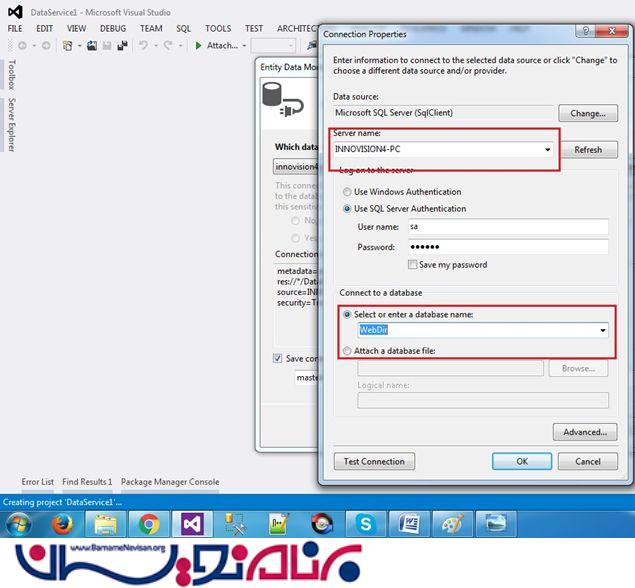Viewport: 635px width, 588px height.
Task: Click the Redo toolbar icon
Action: [168, 45]
